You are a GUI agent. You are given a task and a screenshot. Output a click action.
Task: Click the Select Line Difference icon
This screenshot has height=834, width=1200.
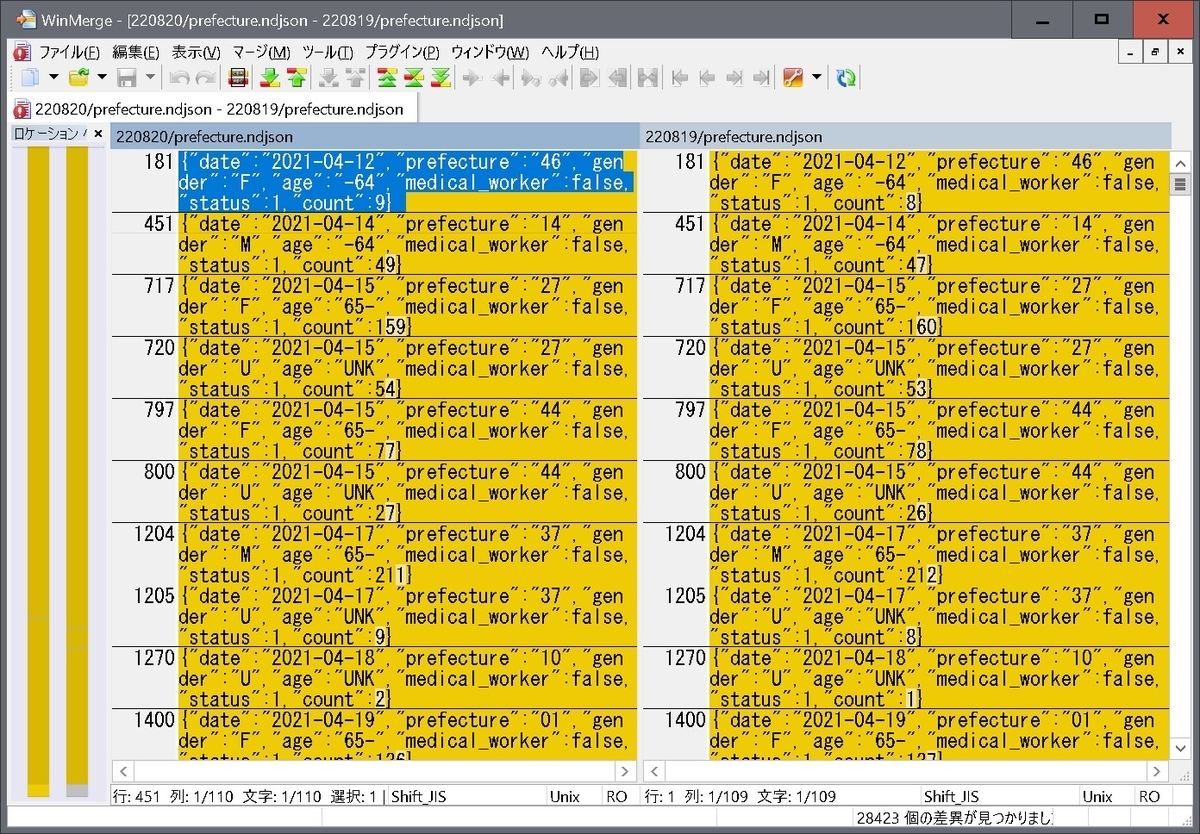[x=238, y=77]
